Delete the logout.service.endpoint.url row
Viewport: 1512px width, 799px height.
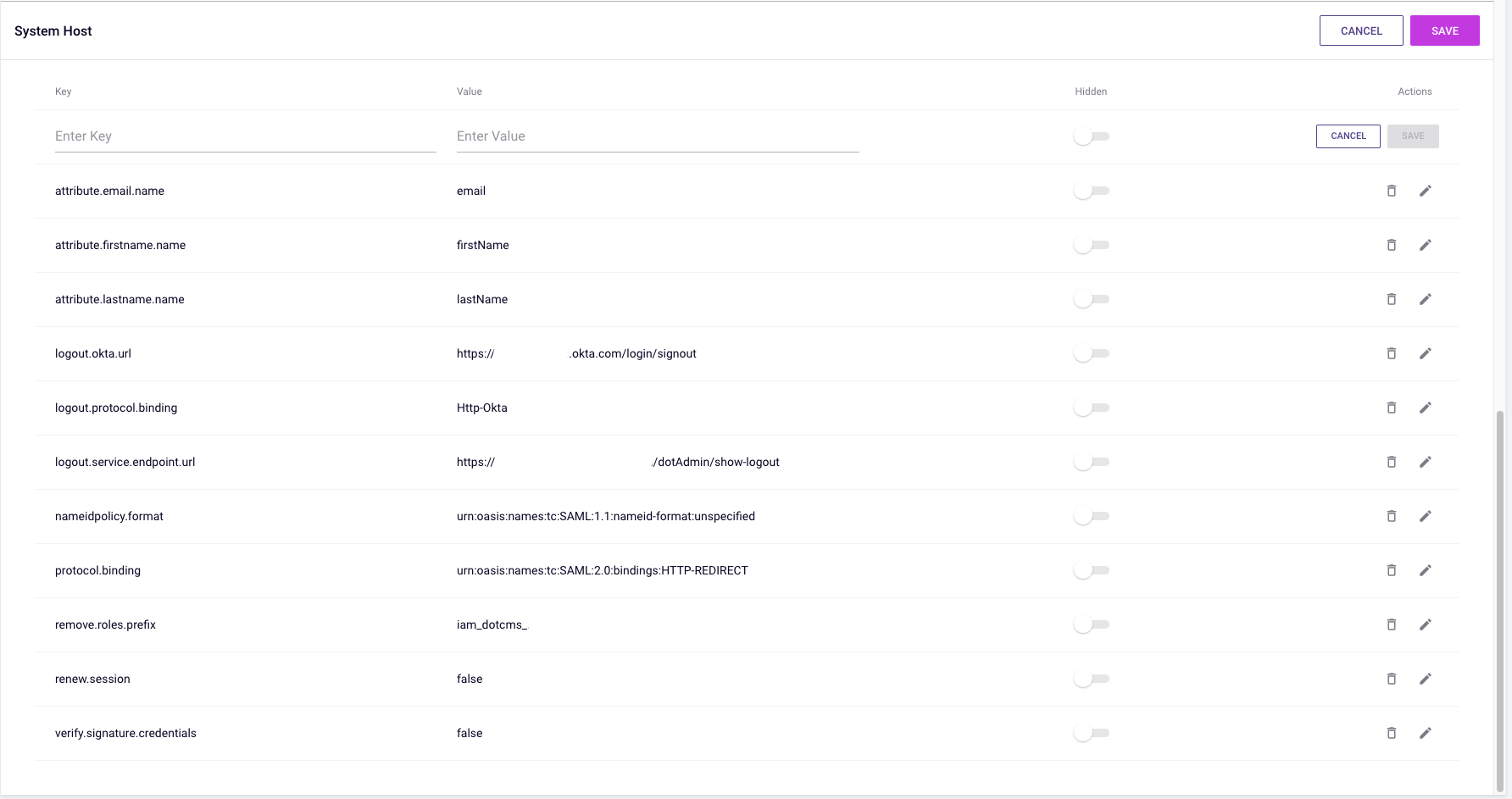coord(1391,462)
